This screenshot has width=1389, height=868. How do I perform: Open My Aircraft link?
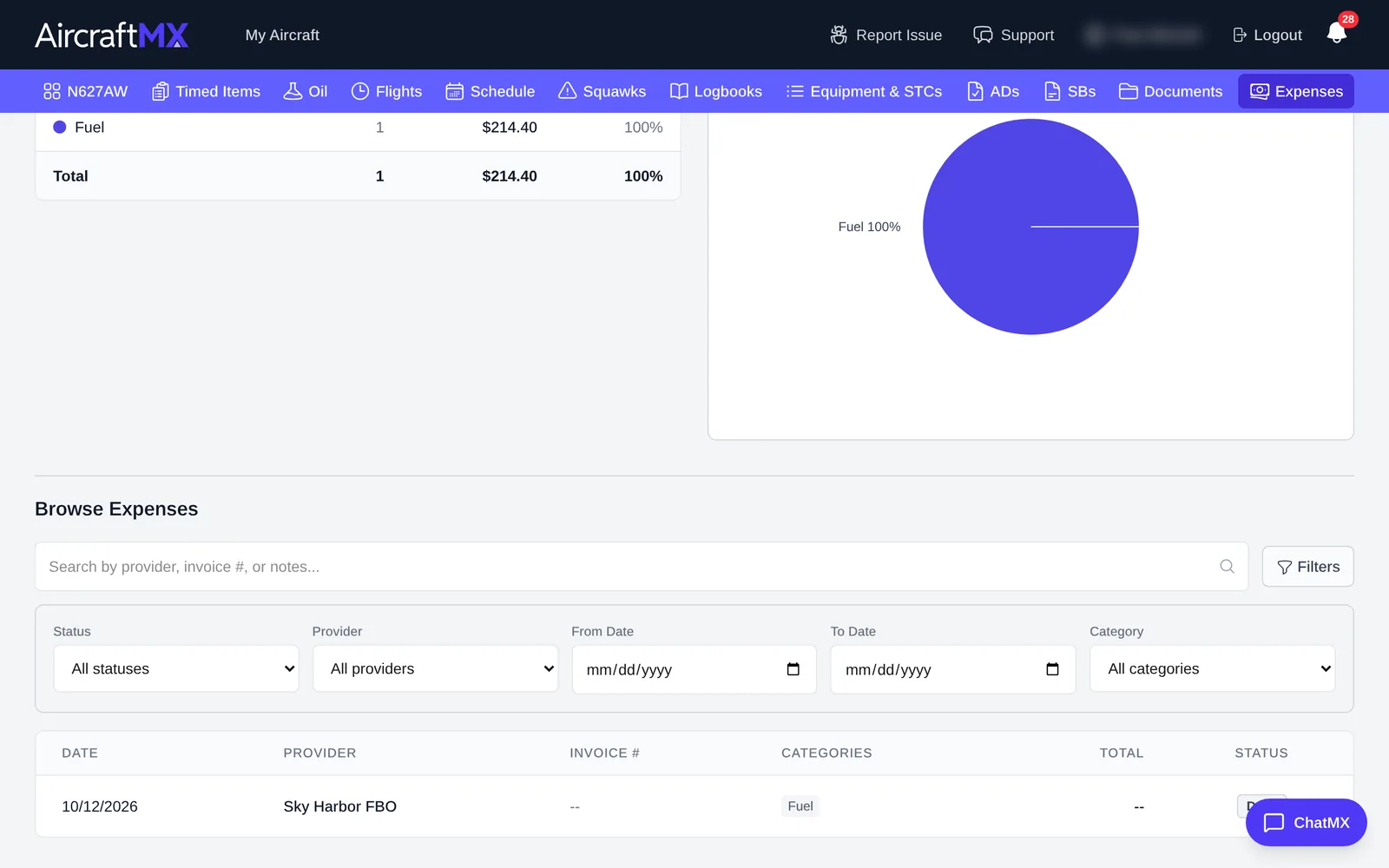282,35
